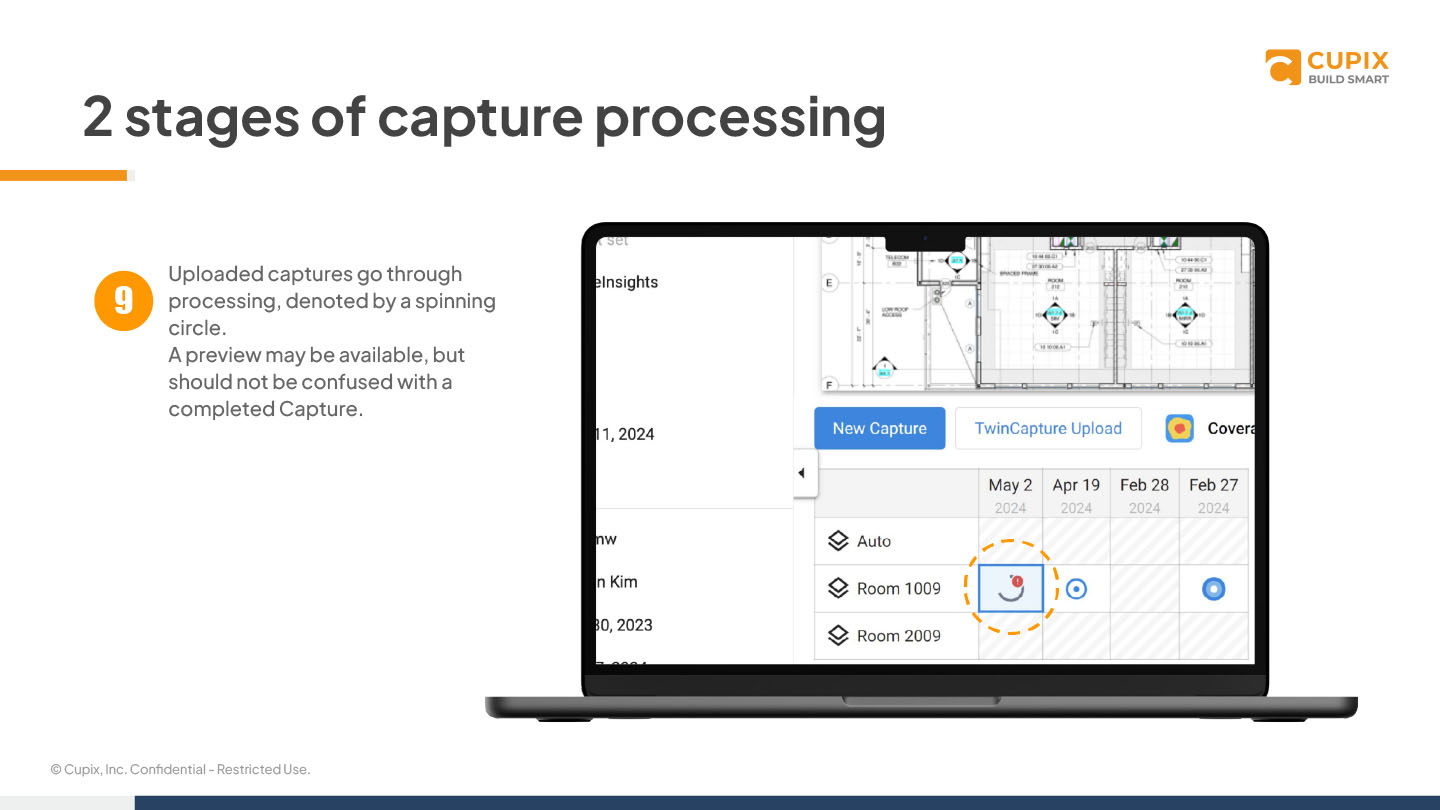Click the Feb 27 2024 column header

click(x=1213, y=494)
